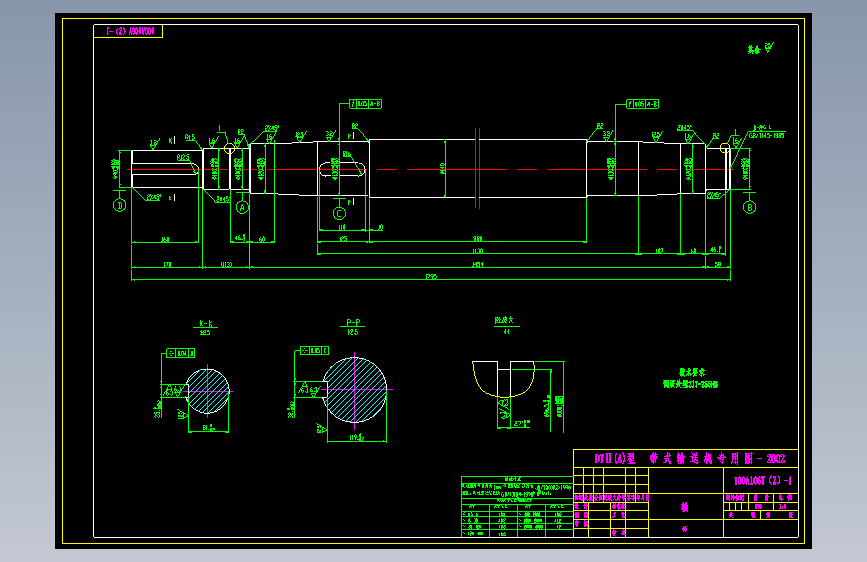The height and width of the screenshot is (562, 867).
Task: Select the yellow detail circle on the left shaft end
Action: coord(229,149)
